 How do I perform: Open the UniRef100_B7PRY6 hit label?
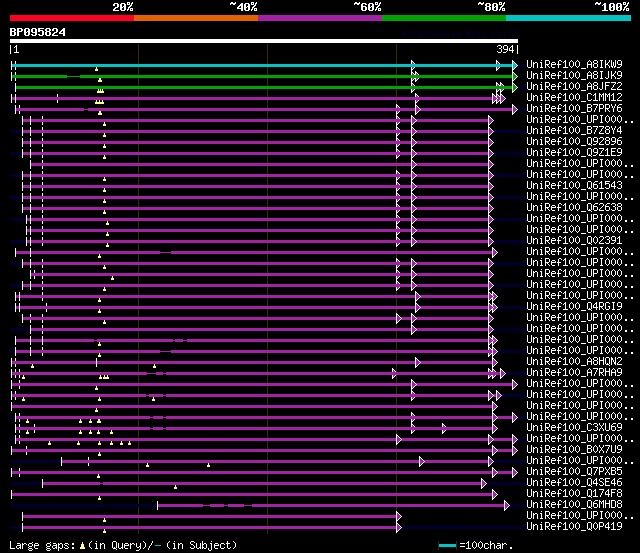coord(574,108)
